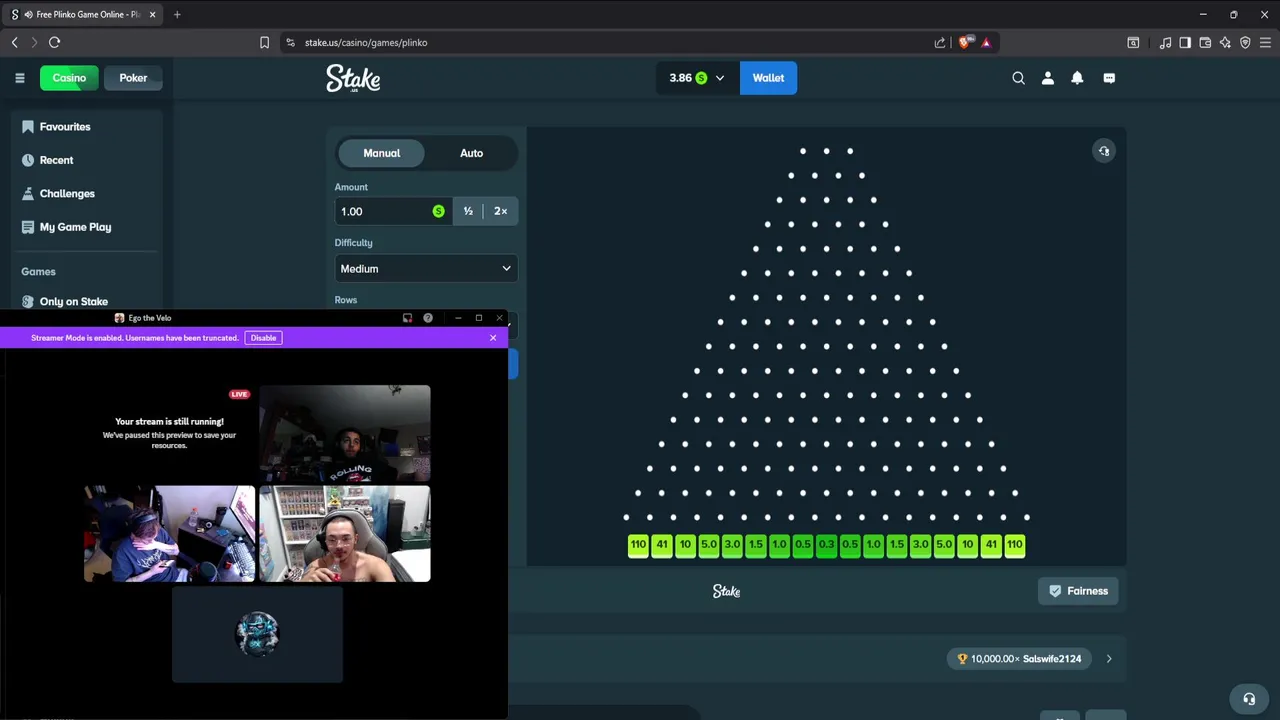The width and height of the screenshot is (1280, 720).
Task: Open the notifications bell
Action: coord(1077,78)
